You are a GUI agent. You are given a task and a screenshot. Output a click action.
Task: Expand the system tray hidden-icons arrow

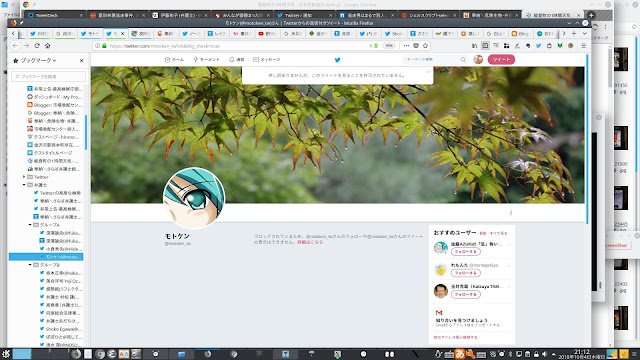tap(553, 354)
